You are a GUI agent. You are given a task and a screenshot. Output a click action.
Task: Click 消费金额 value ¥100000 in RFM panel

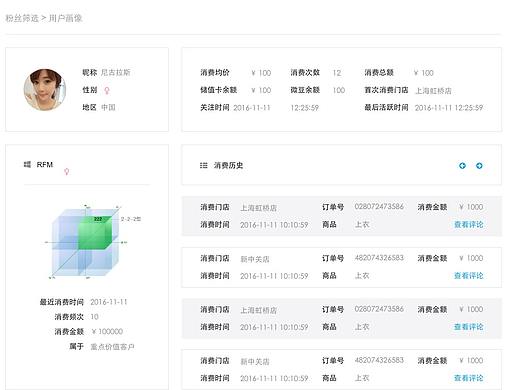tap(107, 332)
